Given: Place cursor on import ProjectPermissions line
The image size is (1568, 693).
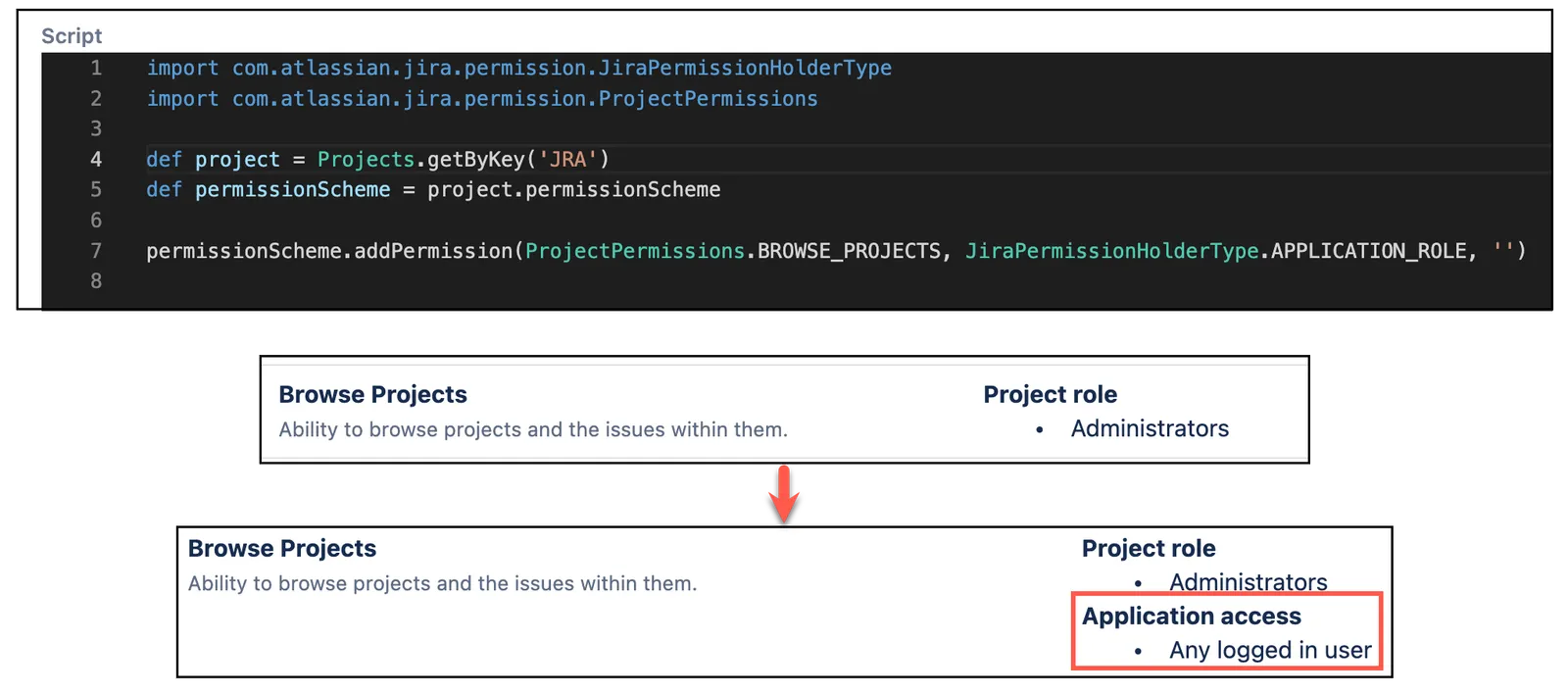Looking at the screenshot, I should pyautogui.click(x=481, y=99).
